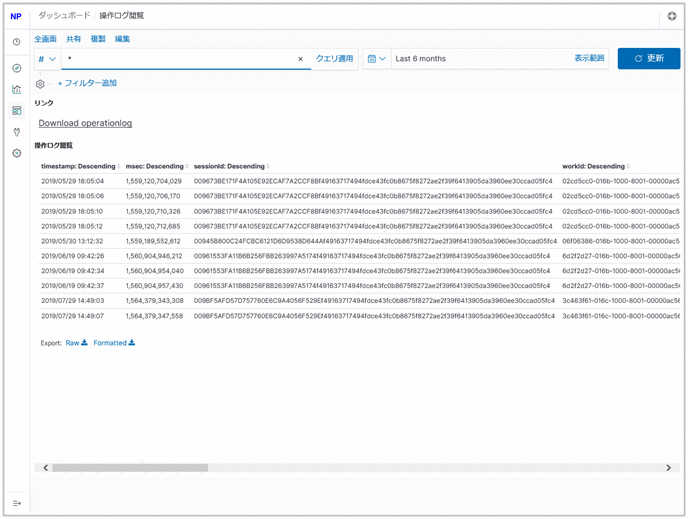The height and width of the screenshot is (519, 688).
Task: Open the saved query # dropdown
Action: 47,59
